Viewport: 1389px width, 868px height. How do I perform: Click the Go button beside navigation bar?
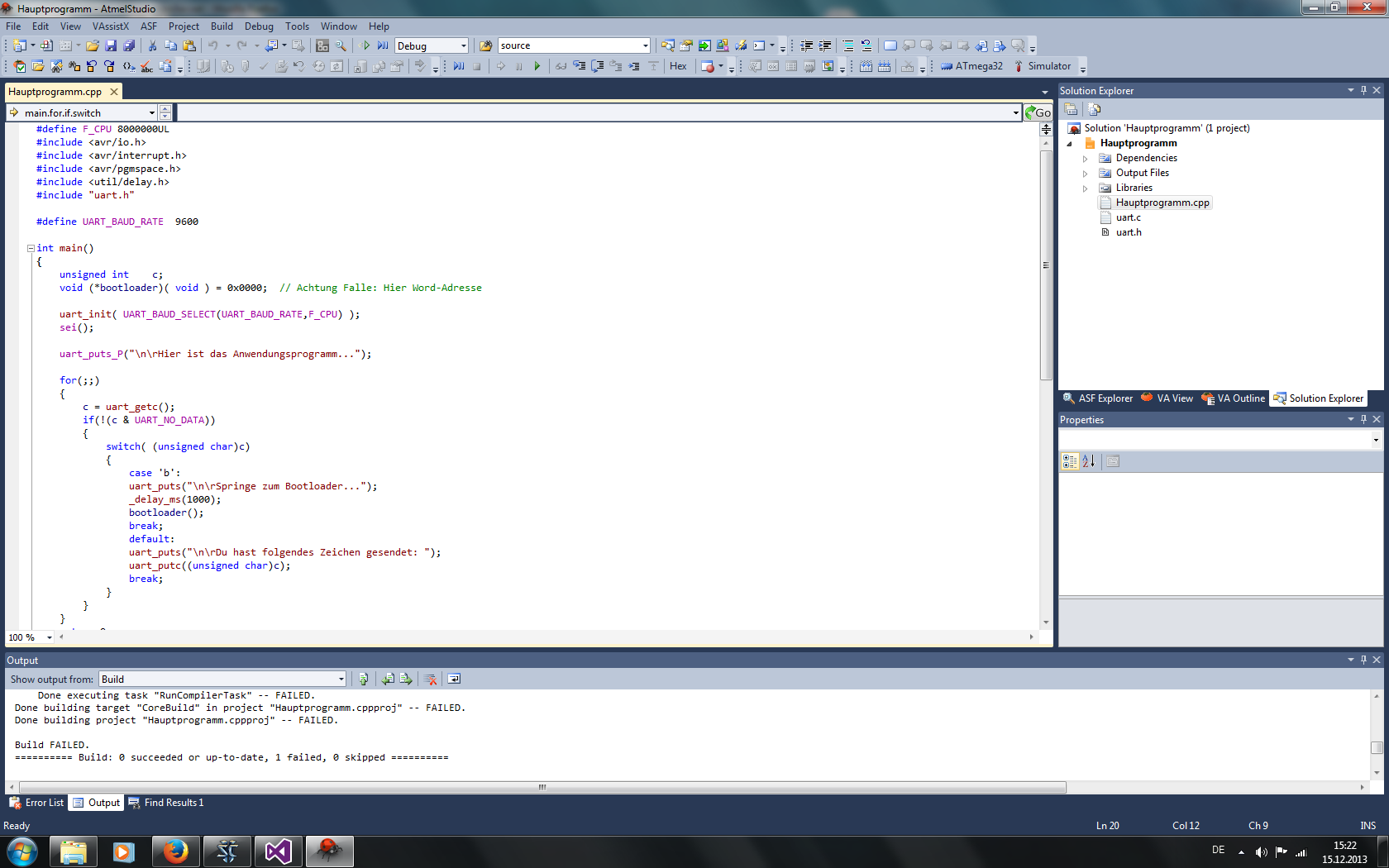[1038, 112]
